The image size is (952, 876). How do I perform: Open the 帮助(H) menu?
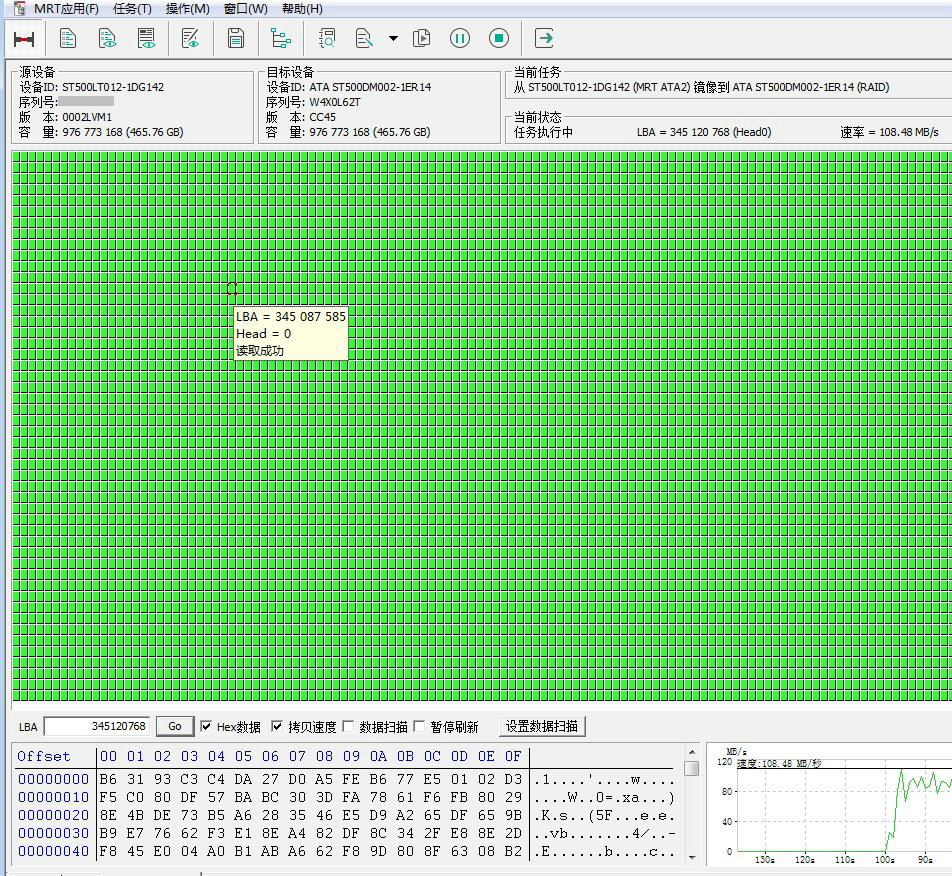[x=302, y=9]
